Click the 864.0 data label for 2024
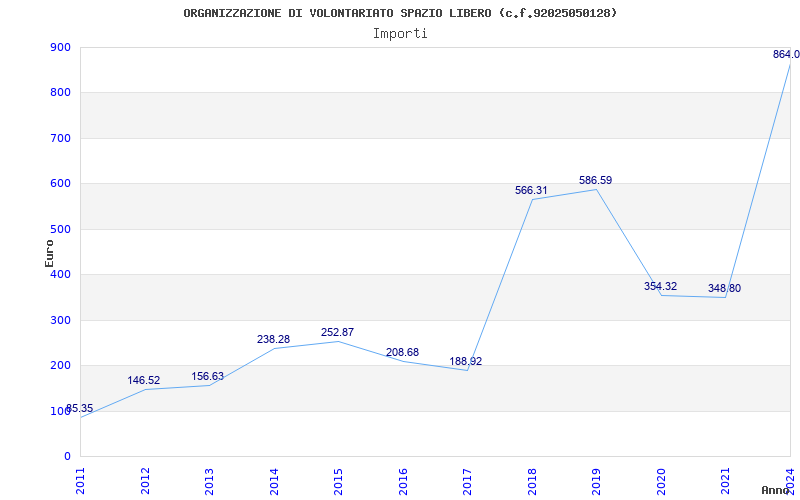800x500 pixels. 786,54
